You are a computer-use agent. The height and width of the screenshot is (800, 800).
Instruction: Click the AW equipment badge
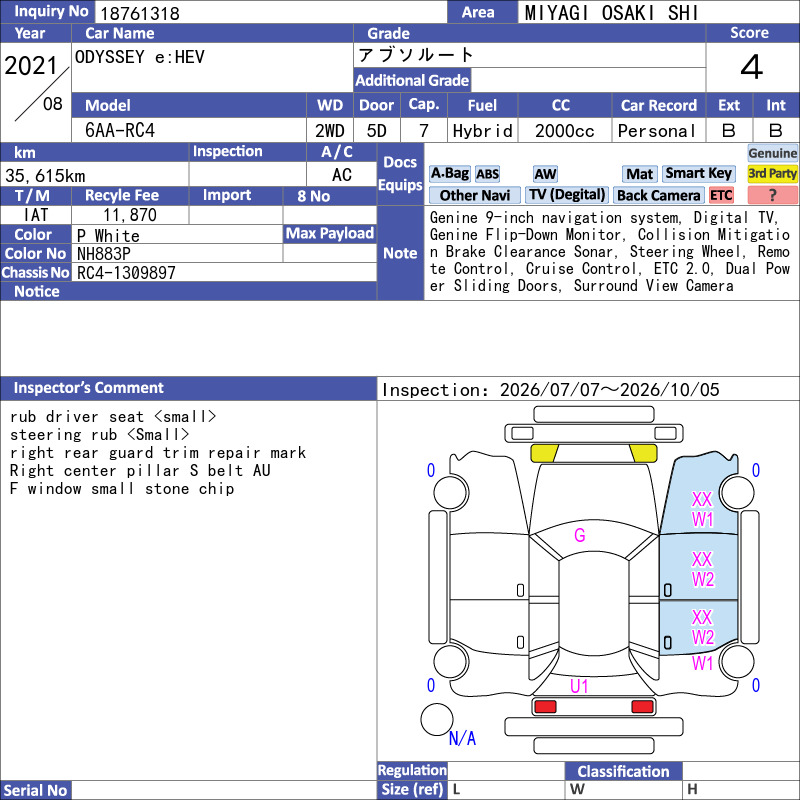pos(545,174)
